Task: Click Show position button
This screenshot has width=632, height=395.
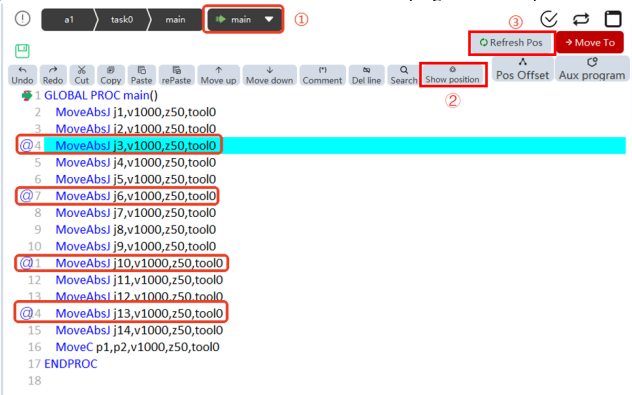Action: click(453, 75)
